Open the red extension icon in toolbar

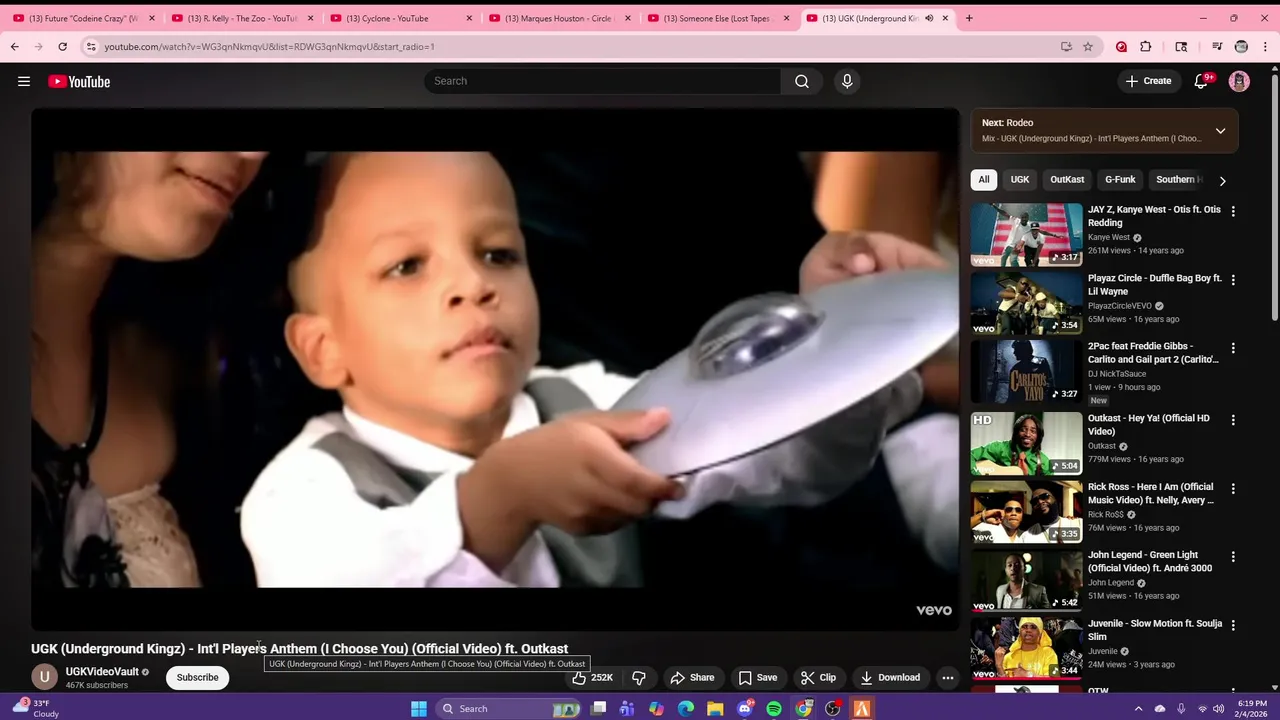(x=1121, y=46)
